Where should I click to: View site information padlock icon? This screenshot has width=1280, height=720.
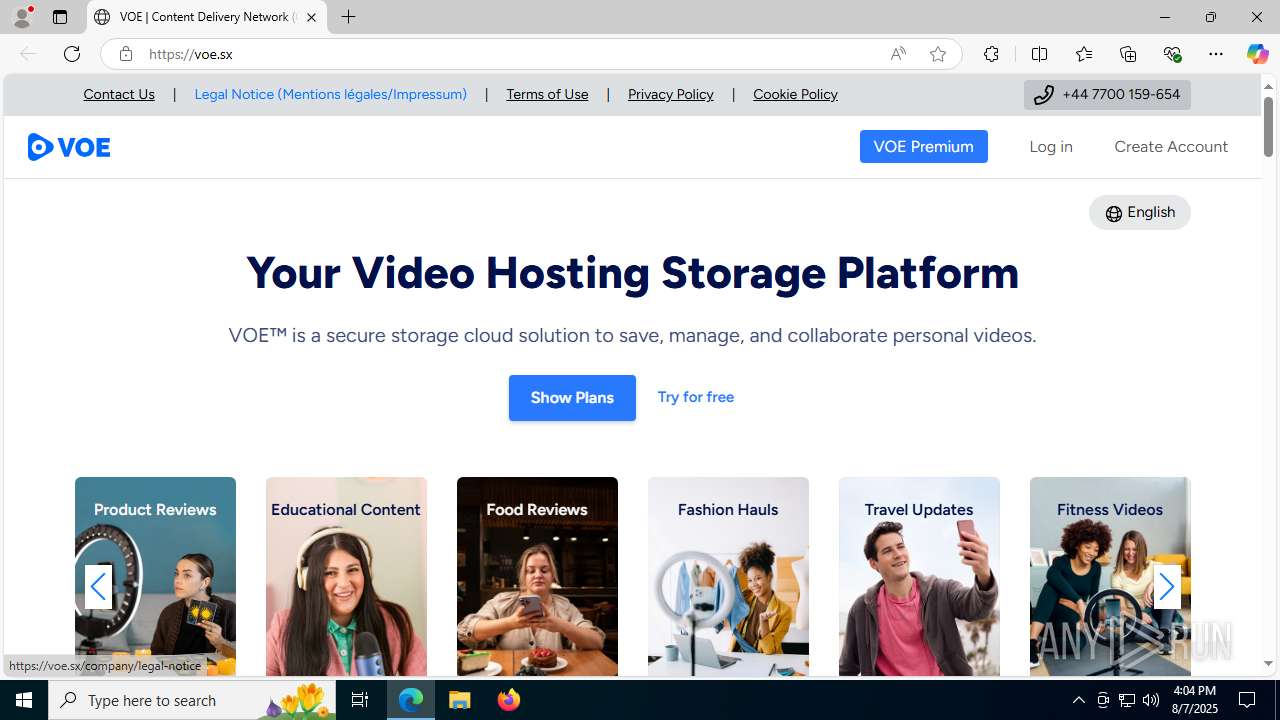point(125,54)
